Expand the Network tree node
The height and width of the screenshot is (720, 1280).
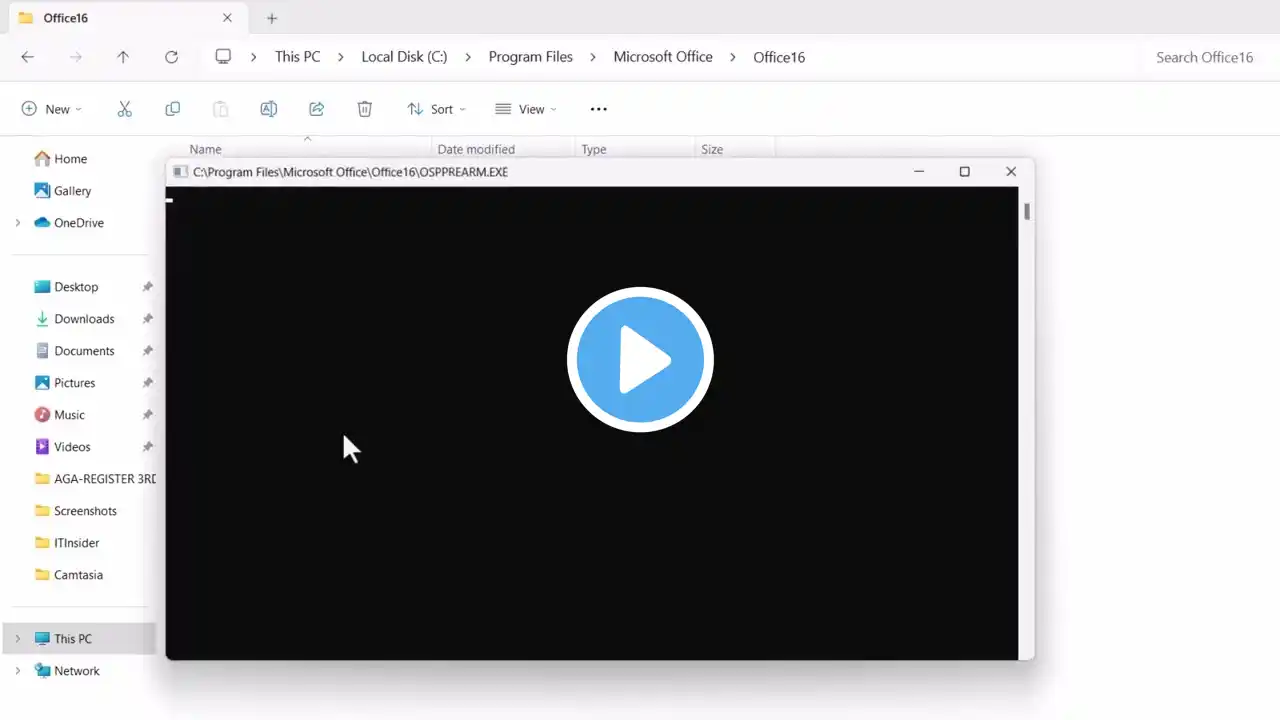pos(18,671)
